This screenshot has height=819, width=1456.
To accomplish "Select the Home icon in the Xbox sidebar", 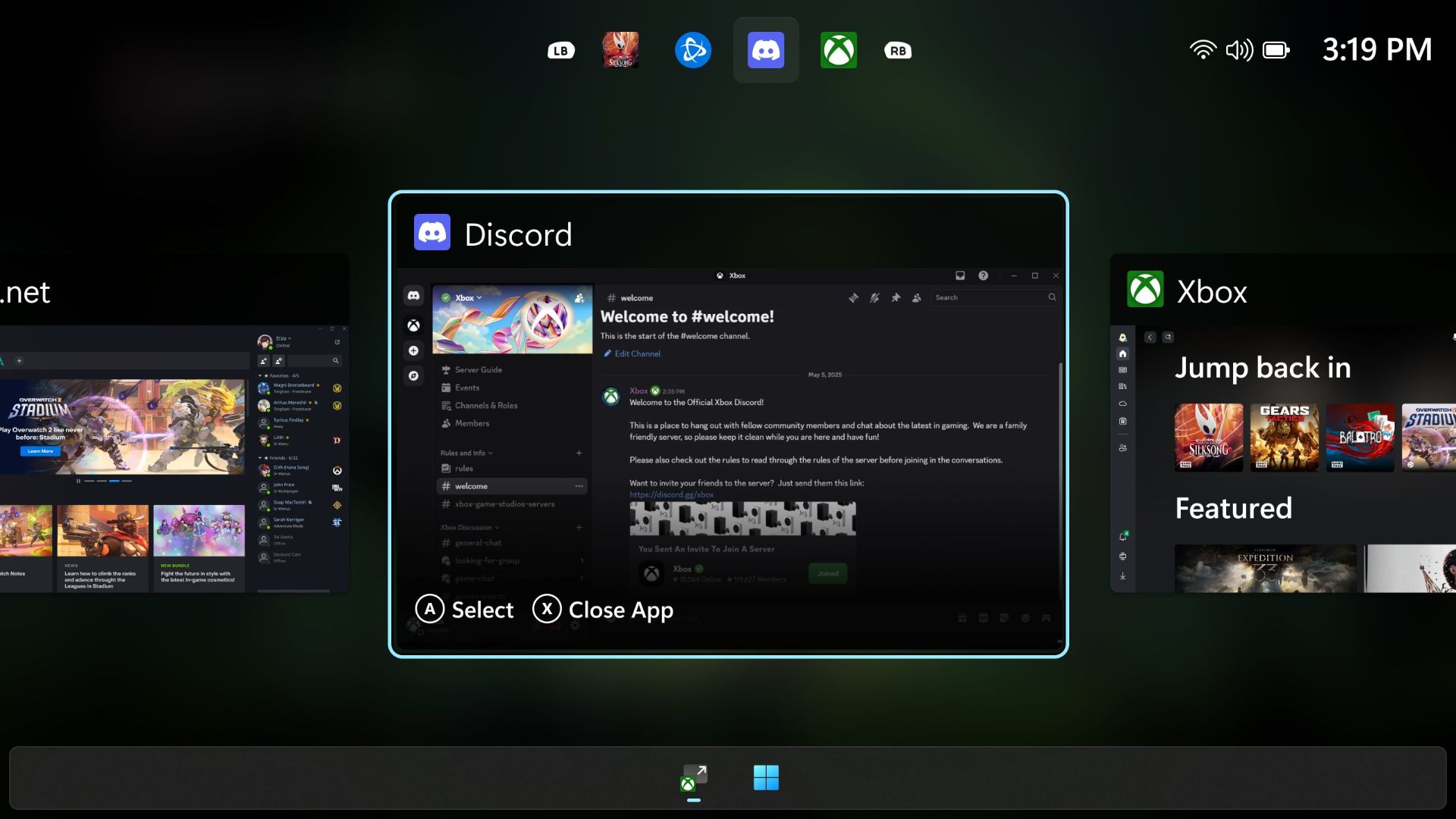I will [1122, 354].
